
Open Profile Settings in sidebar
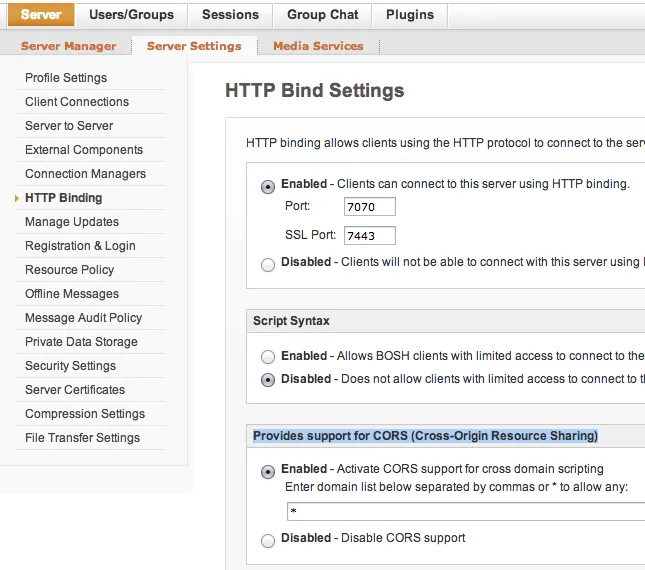66,78
